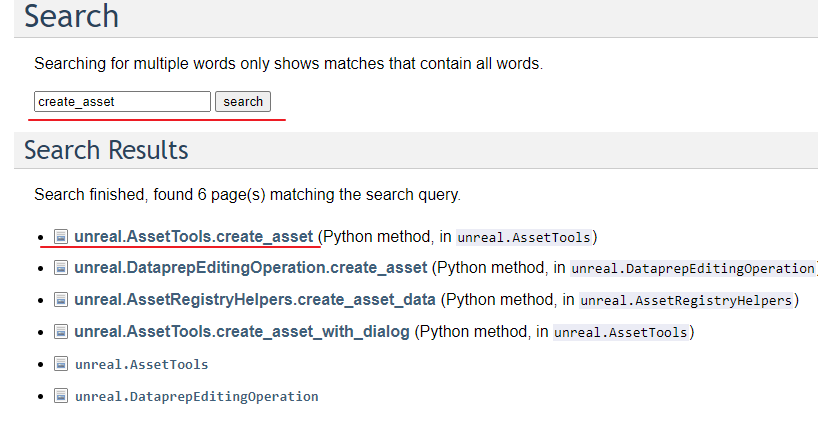Click the Search page heading at the top
Screen dimensions: 818x430
pos(71,17)
